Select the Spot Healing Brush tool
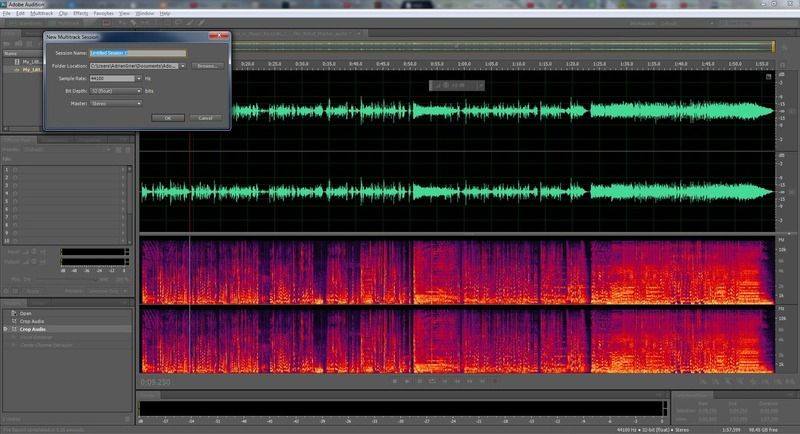This screenshot has height=434, width=800. [x=202, y=23]
